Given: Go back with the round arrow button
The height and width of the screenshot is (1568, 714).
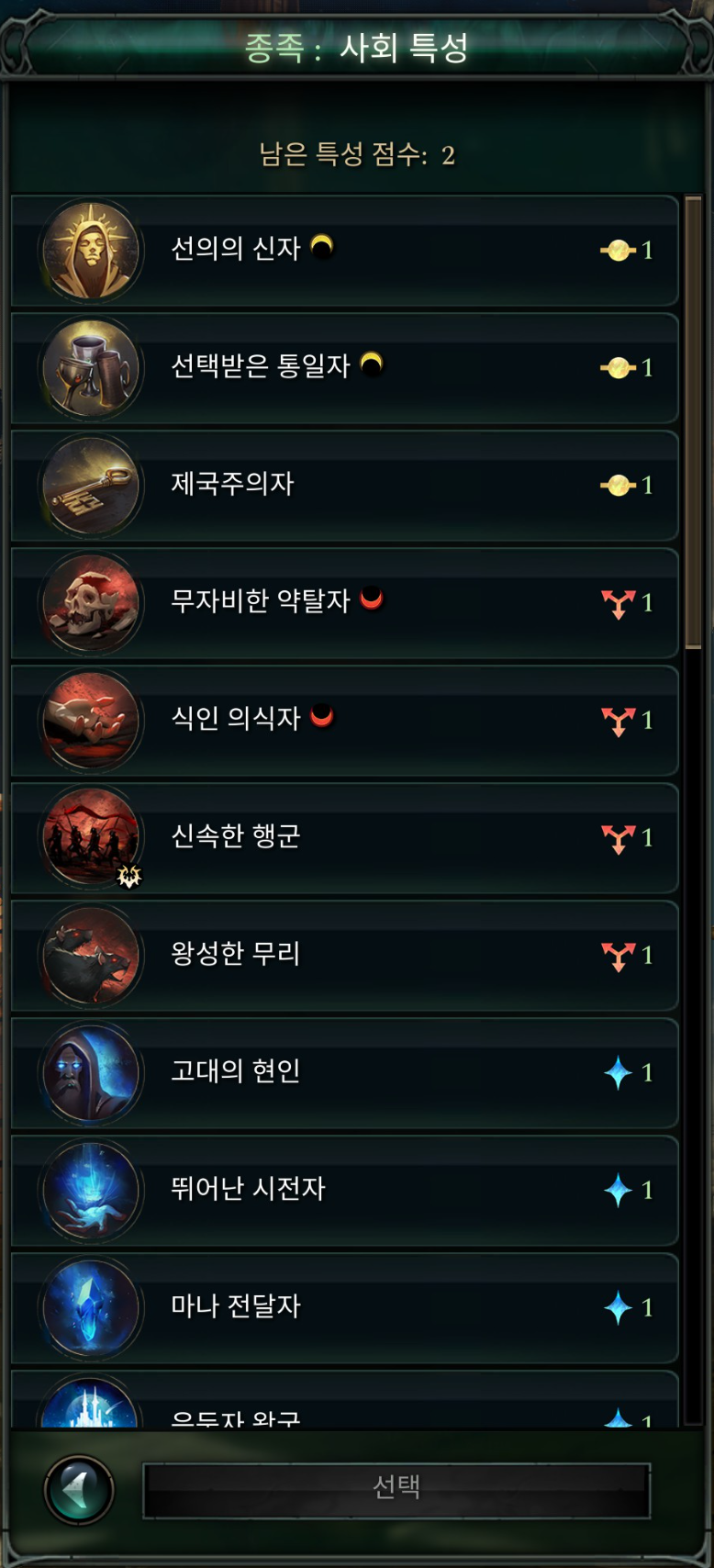Looking at the screenshot, I should (x=80, y=1490).
